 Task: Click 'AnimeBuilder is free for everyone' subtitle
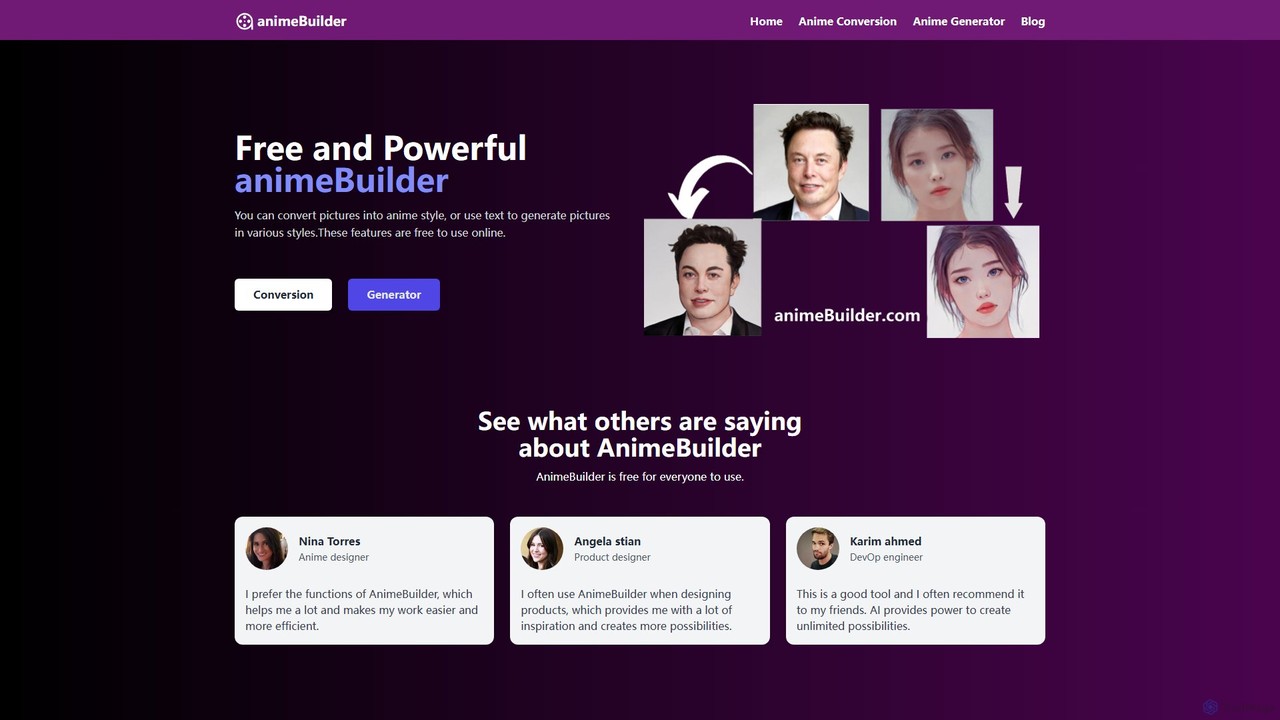[640, 477]
